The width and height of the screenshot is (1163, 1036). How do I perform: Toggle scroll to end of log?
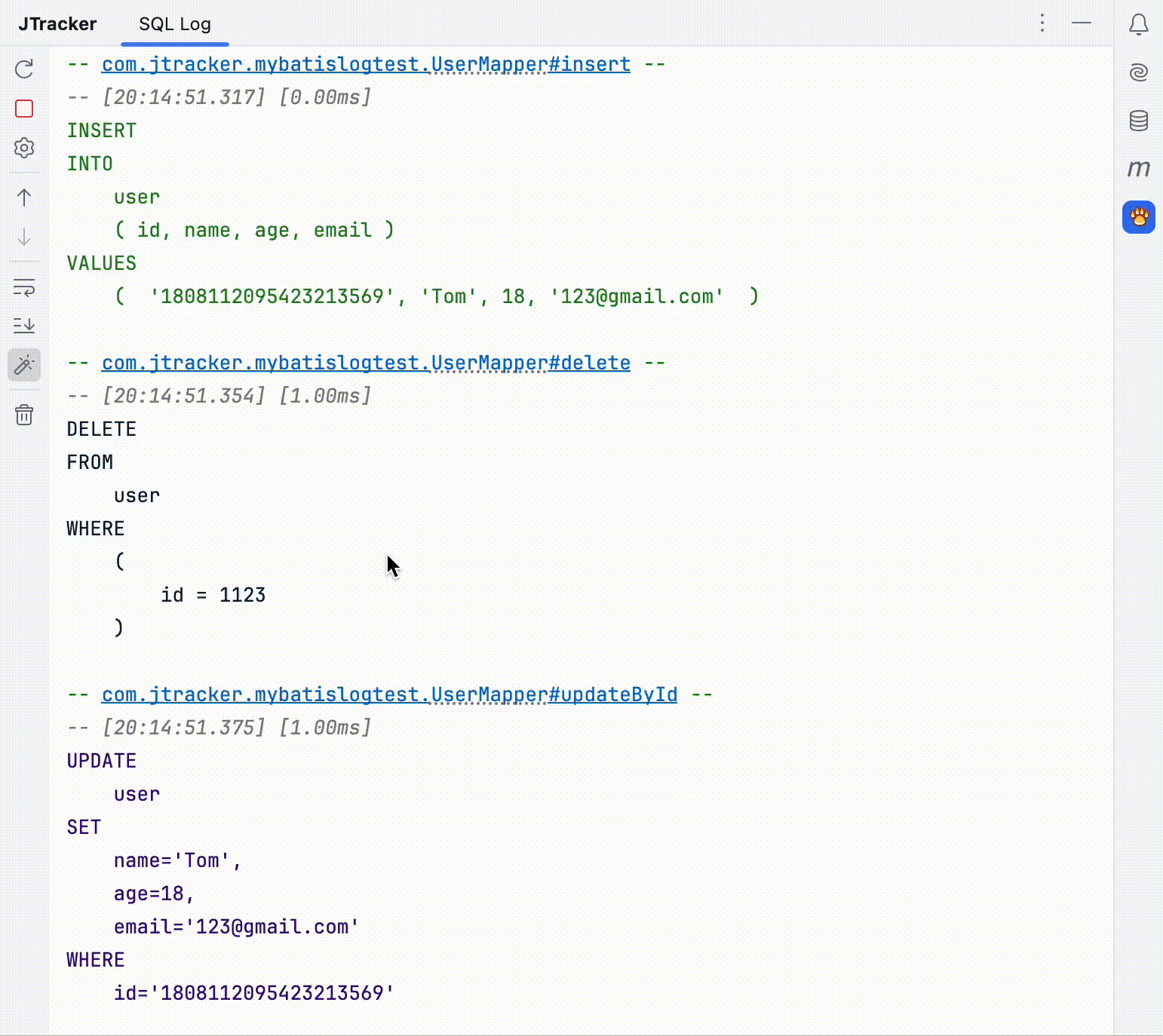[24, 326]
